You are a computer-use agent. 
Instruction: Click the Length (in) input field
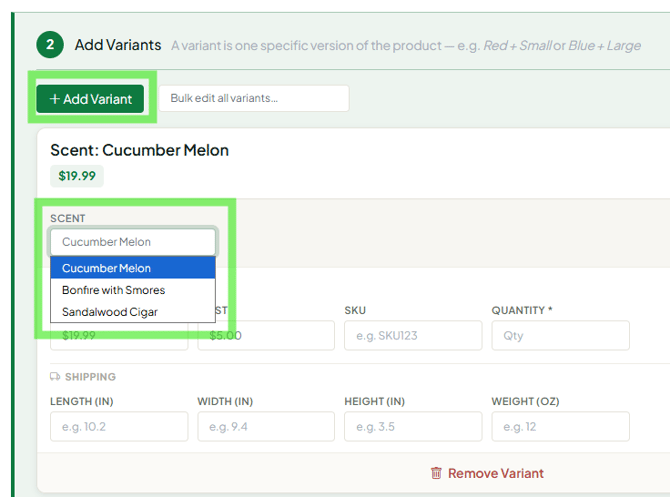119,426
